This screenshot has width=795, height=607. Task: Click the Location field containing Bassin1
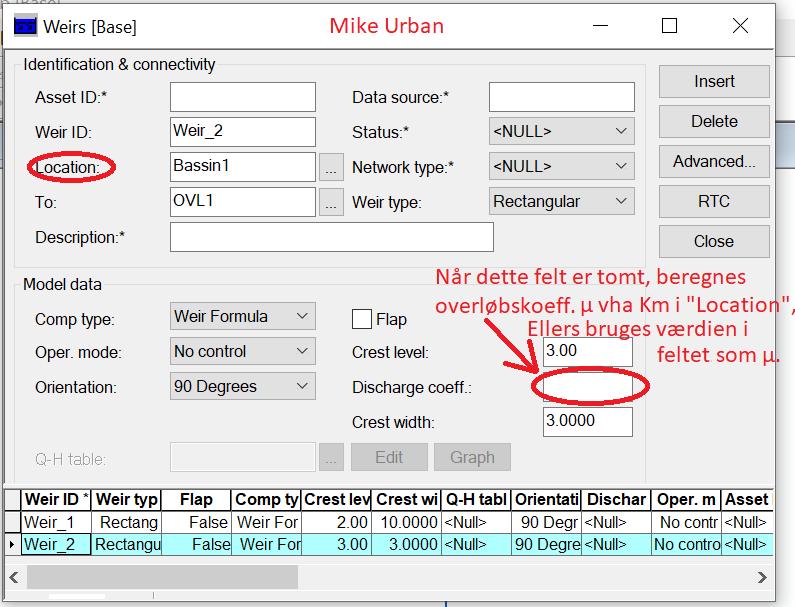[x=243, y=167]
